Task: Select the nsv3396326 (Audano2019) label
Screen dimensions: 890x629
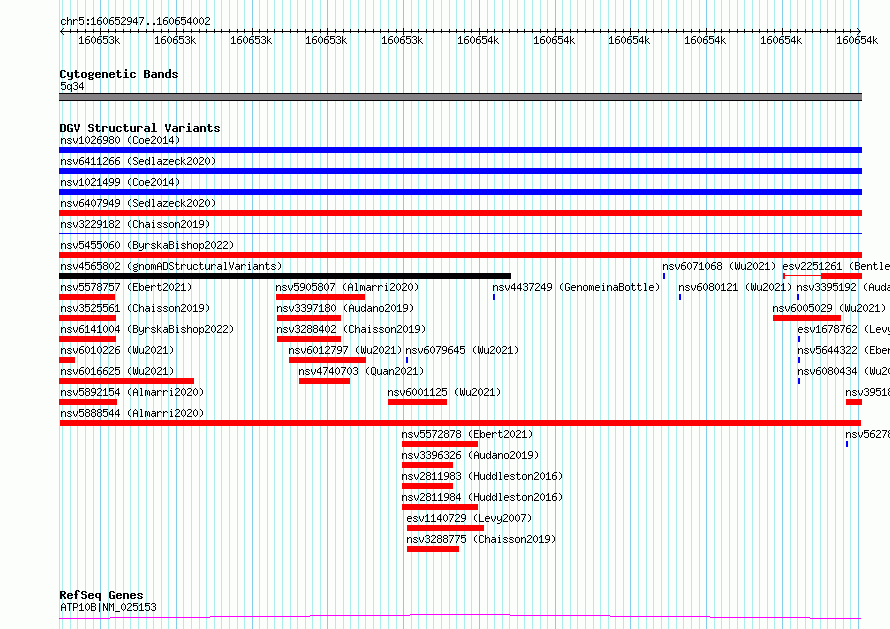Action: click(x=470, y=455)
